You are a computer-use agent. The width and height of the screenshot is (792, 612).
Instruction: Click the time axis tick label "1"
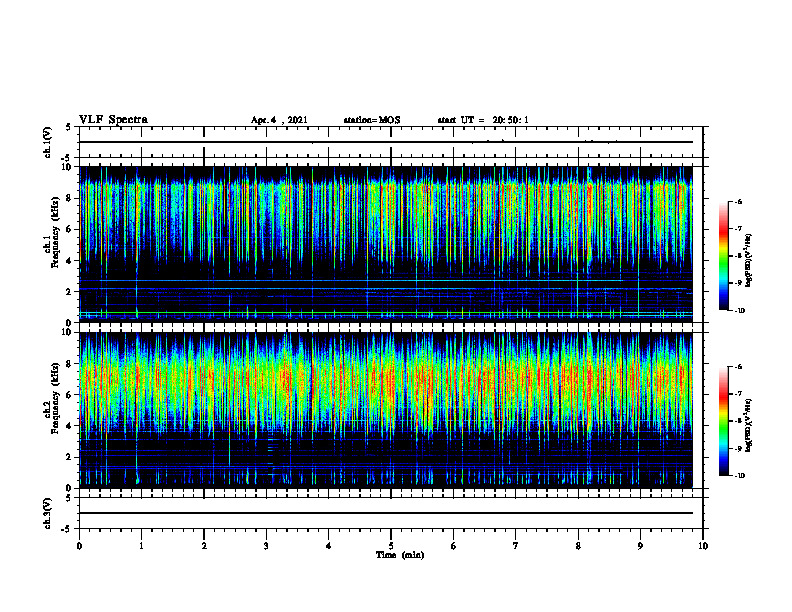141,546
